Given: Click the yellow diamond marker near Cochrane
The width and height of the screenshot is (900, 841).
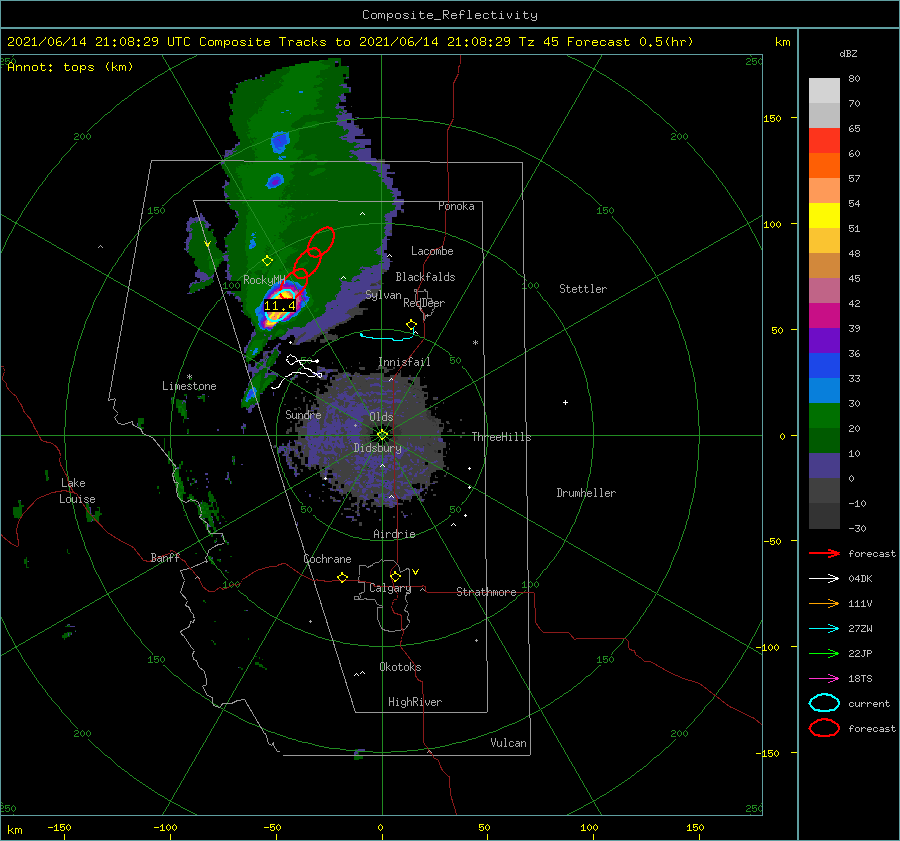Looking at the screenshot, I should point(343,578).
